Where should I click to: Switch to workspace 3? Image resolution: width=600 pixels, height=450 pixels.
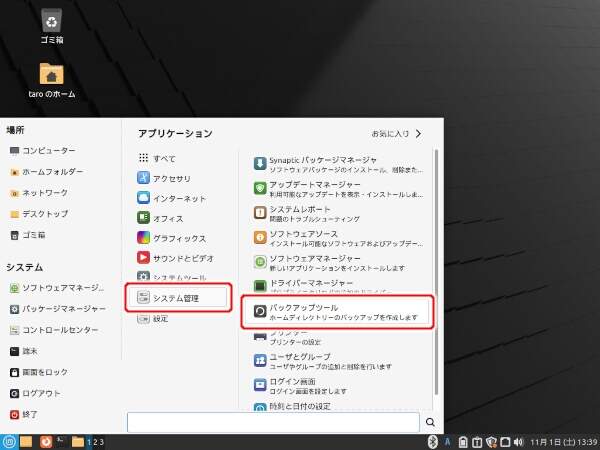click(x=101, y=442)
